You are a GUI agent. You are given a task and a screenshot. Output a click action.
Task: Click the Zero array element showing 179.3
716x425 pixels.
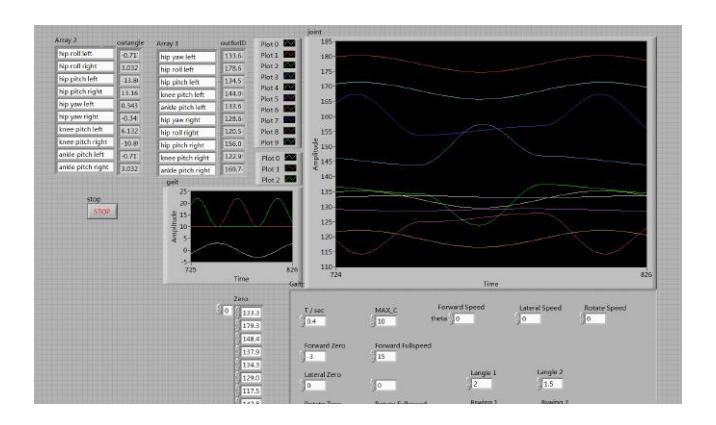(x=251, y=326)
